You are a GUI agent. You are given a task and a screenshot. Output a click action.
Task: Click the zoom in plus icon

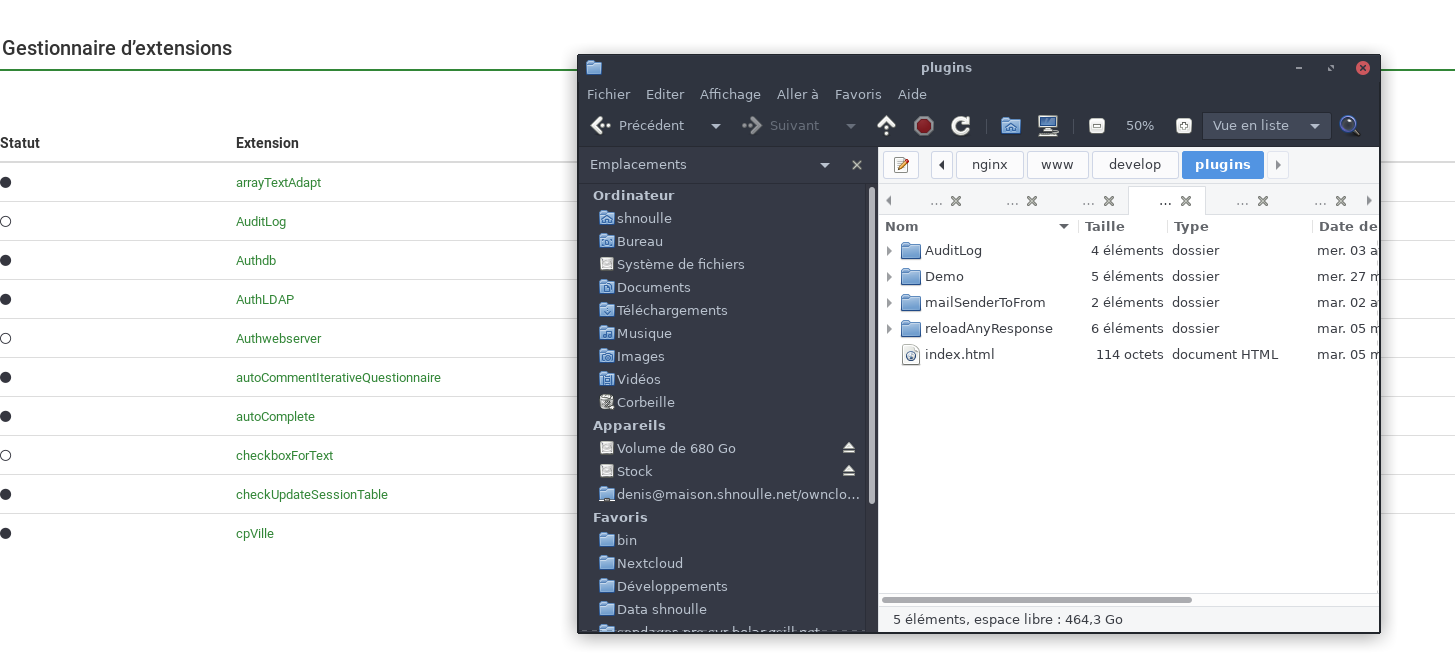coord(1183,126)
